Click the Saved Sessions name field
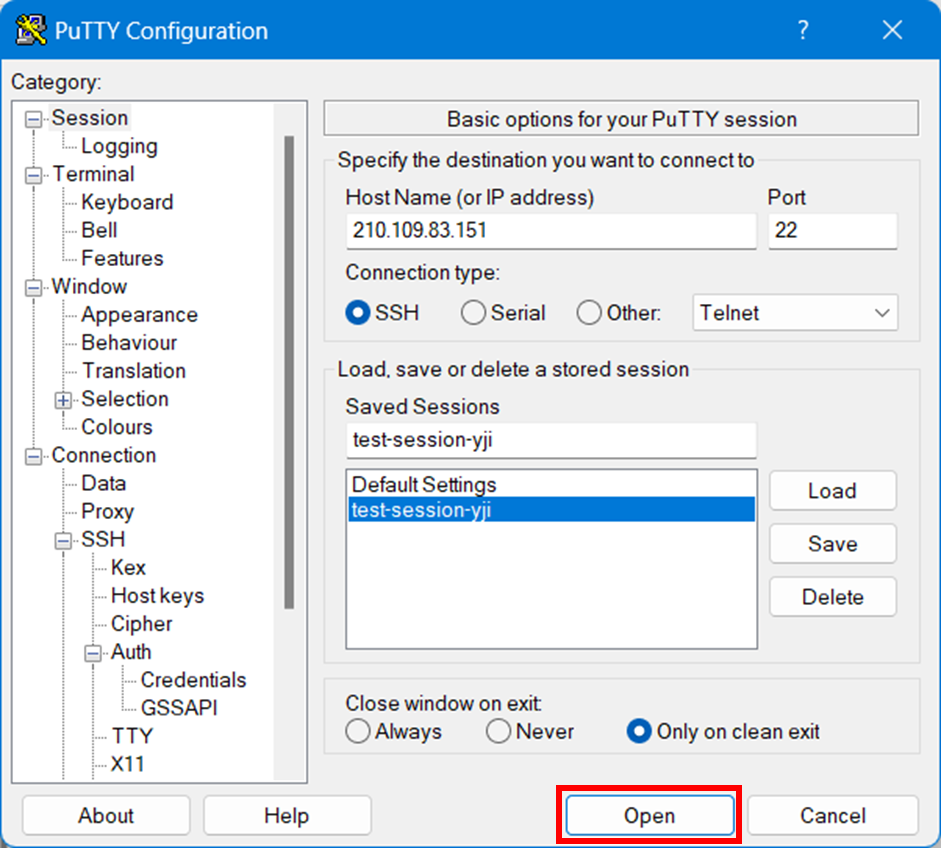The image size is (941, 848). tap(551, 441)
